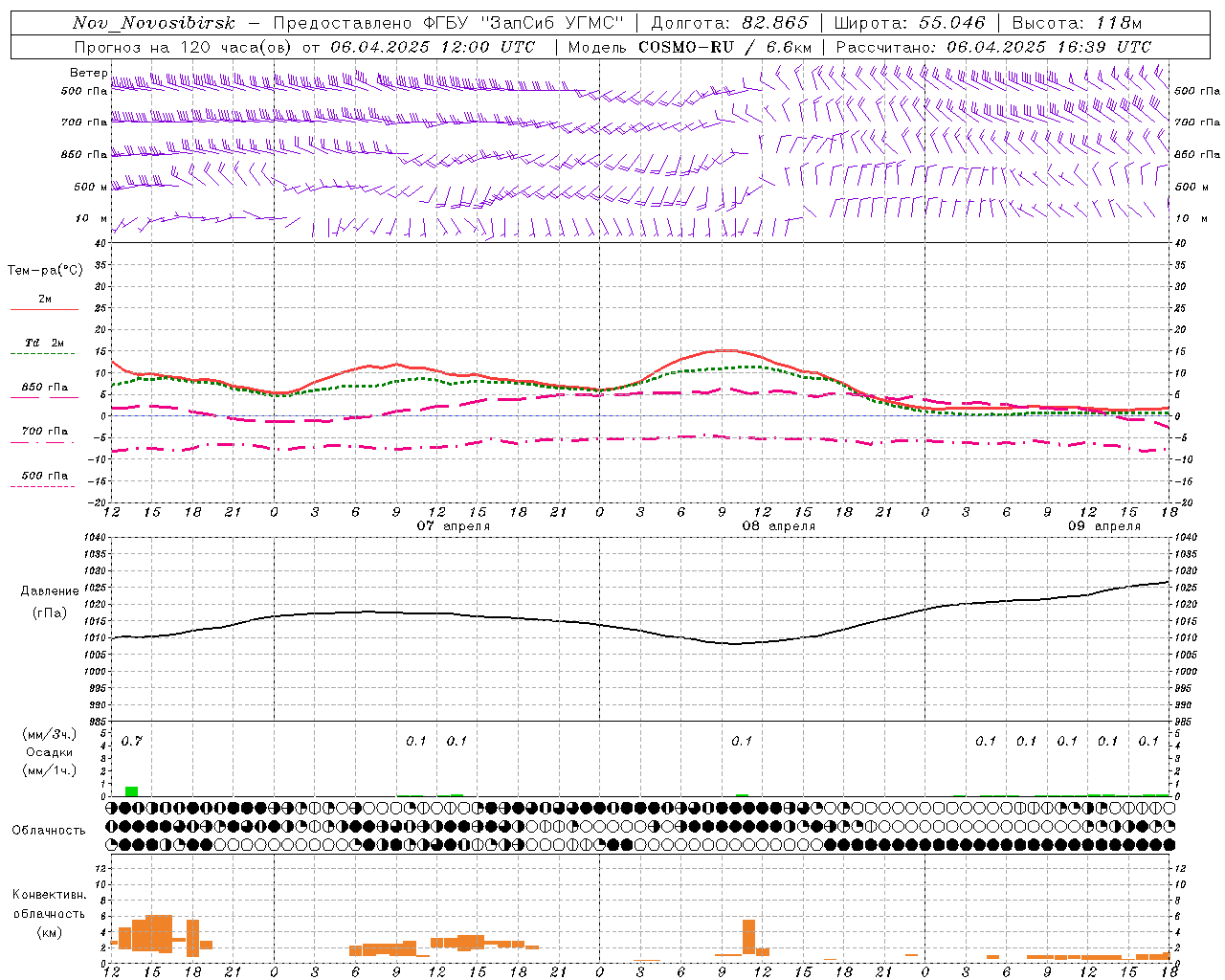1225x980 pixels.
Task: Click the (мм/3ч.) precipitation unit label
Action: click(x=50, y=735)
